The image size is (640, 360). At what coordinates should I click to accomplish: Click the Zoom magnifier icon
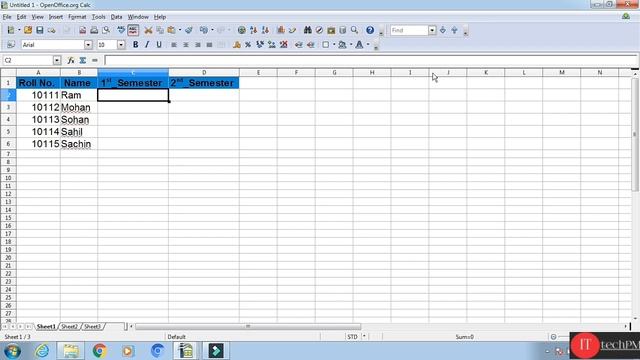tap(354, 30)
